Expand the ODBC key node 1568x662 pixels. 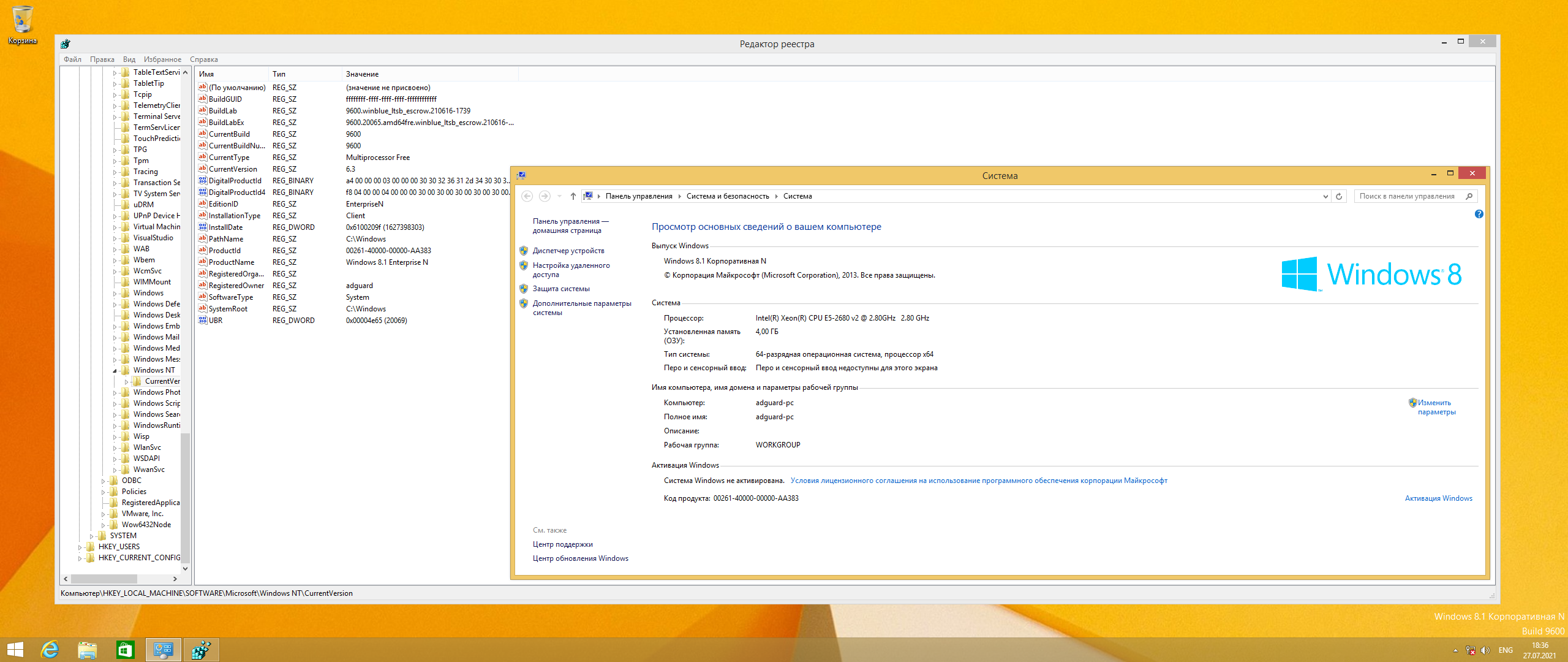click(x=103, y=481)
